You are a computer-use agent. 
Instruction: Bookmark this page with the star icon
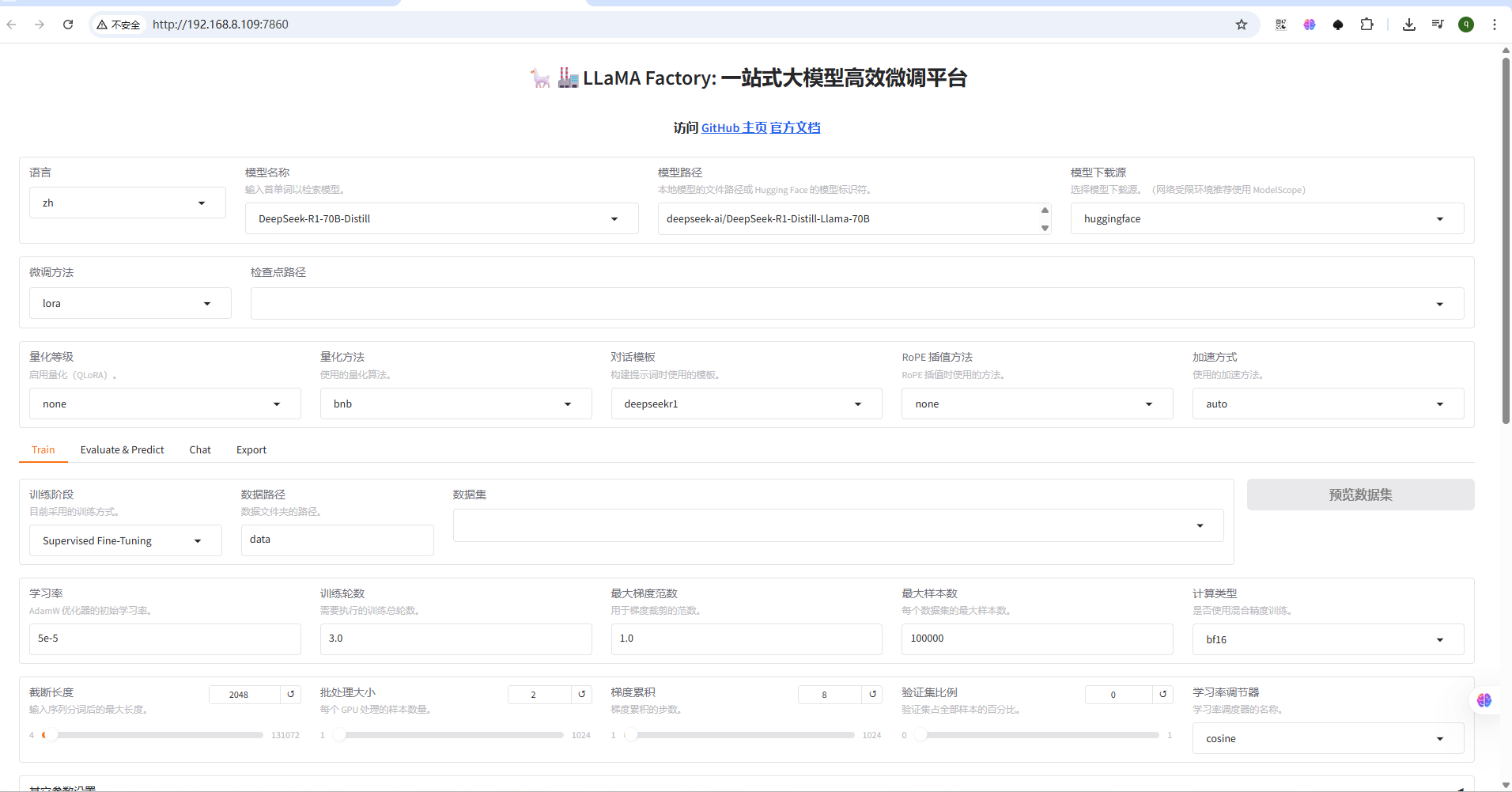[x=1242, y=25]
